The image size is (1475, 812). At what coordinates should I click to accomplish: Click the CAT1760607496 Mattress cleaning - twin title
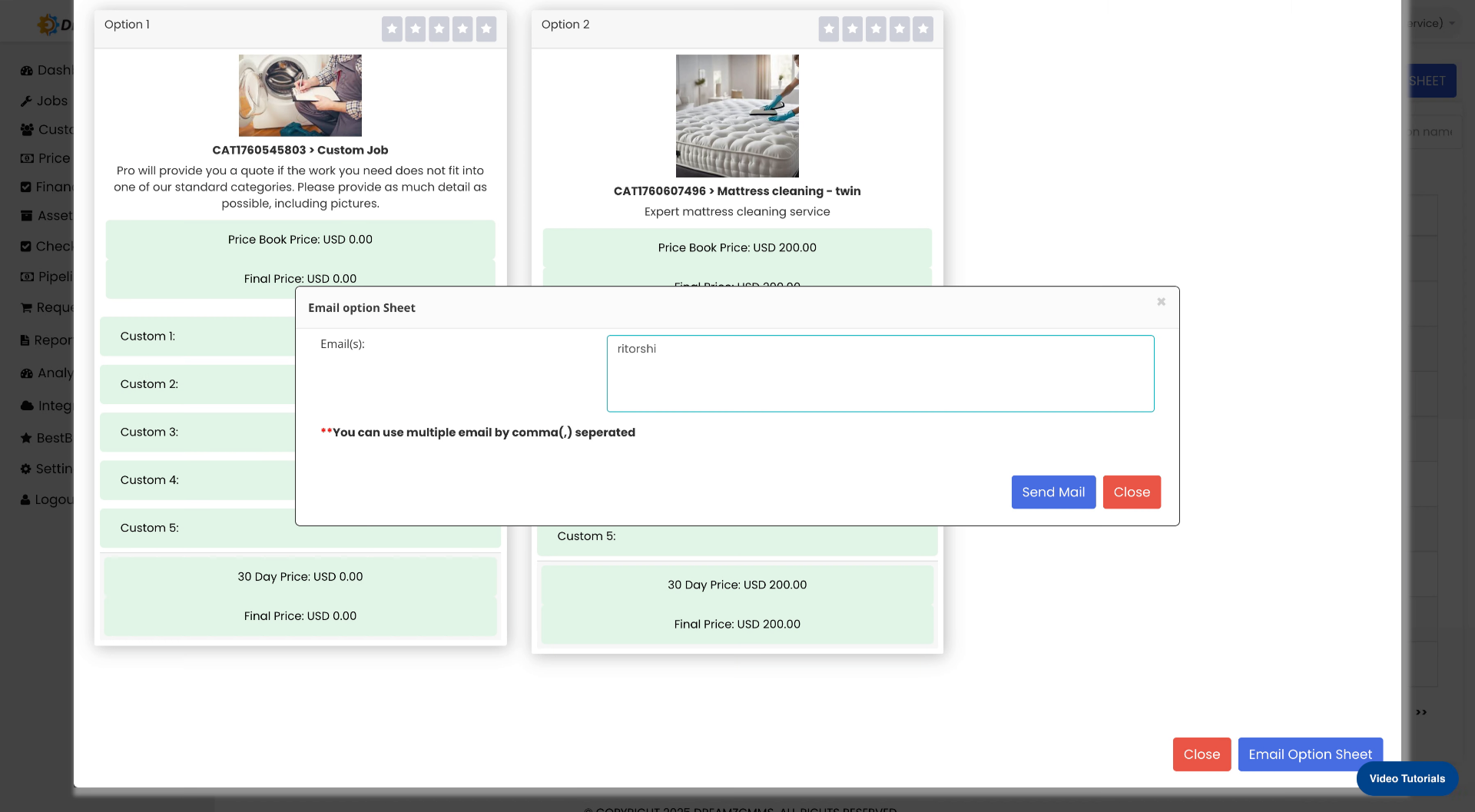tap(737, 191)
